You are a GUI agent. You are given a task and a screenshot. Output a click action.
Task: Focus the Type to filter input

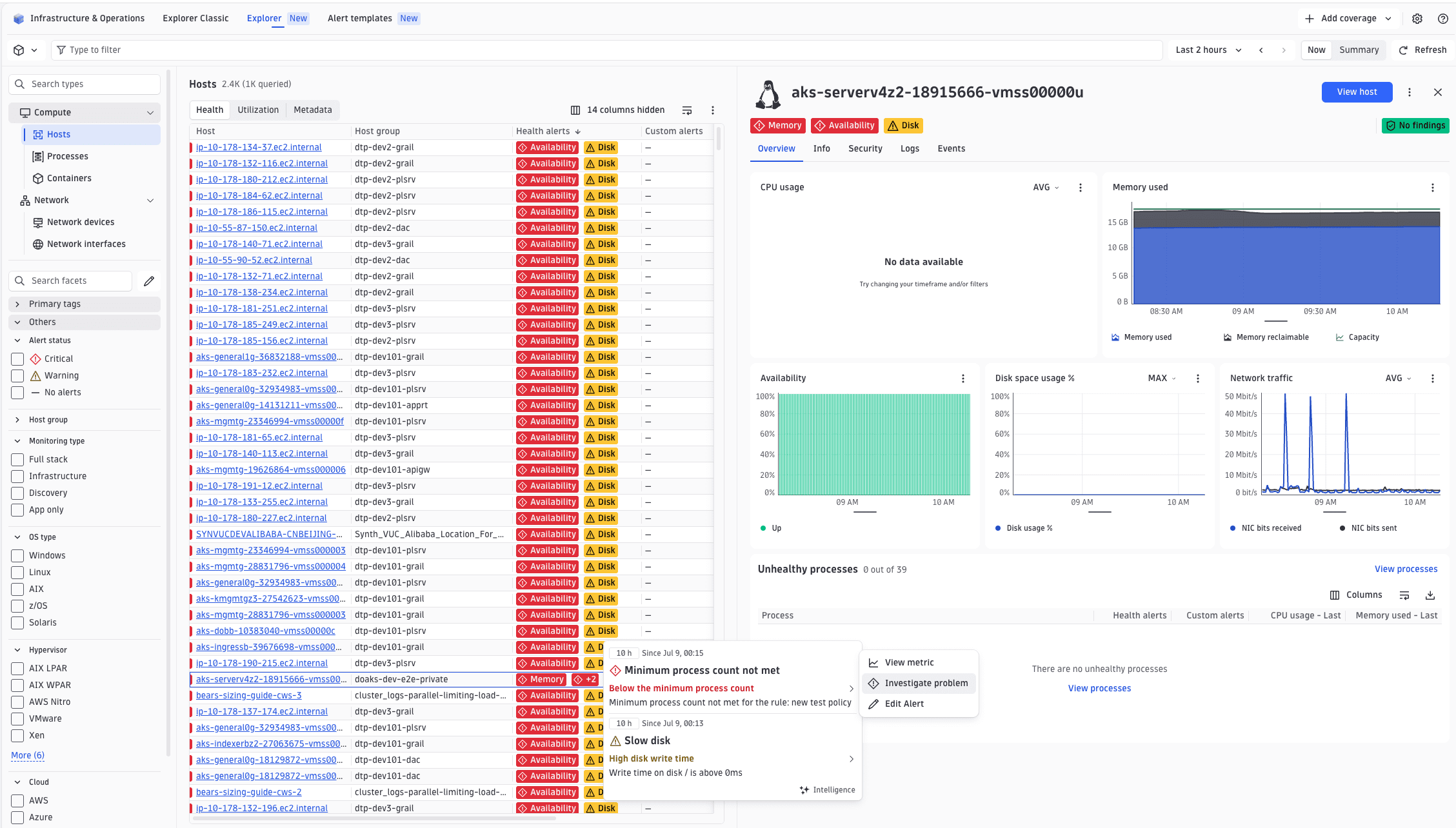pyautogui.click(x=606, y=50)
